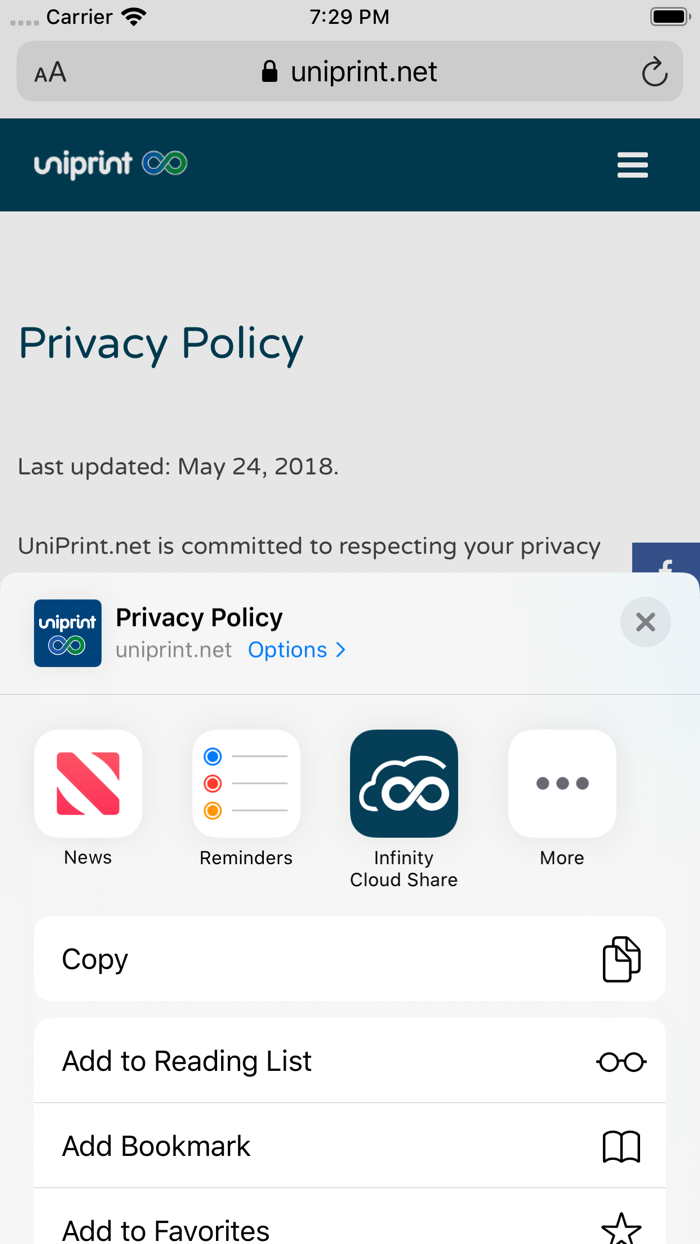
Task: Select Add to Reading List
Action: pos(187,1060)
